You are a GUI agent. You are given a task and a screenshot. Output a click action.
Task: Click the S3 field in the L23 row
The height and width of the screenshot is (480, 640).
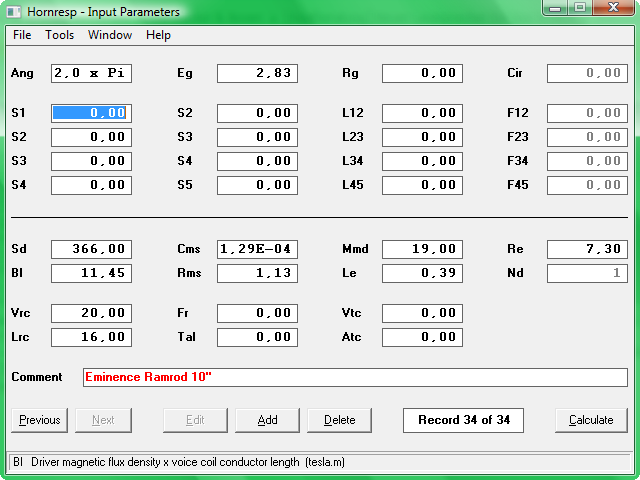pyautogui.click(x=257, y=137)
